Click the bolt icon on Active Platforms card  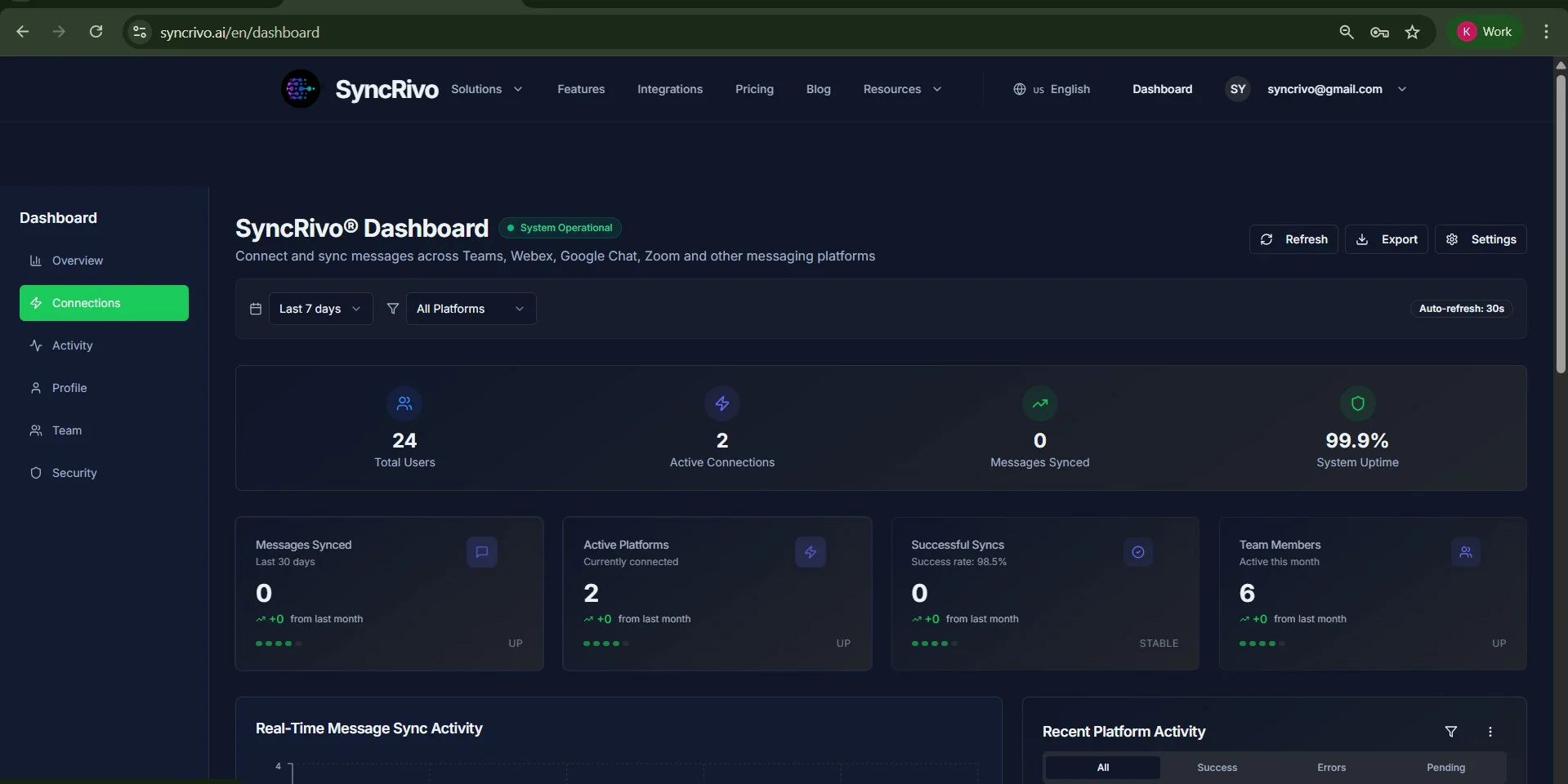coord(811,552)
